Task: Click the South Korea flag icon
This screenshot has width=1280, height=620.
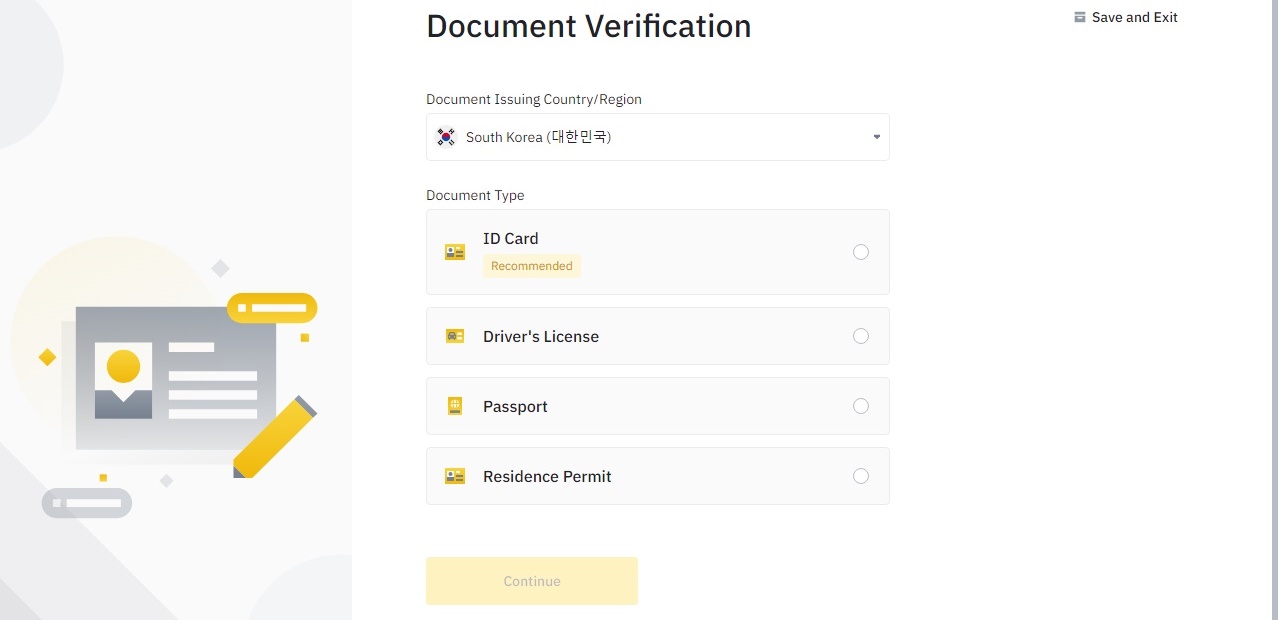Action: [446, 137]
